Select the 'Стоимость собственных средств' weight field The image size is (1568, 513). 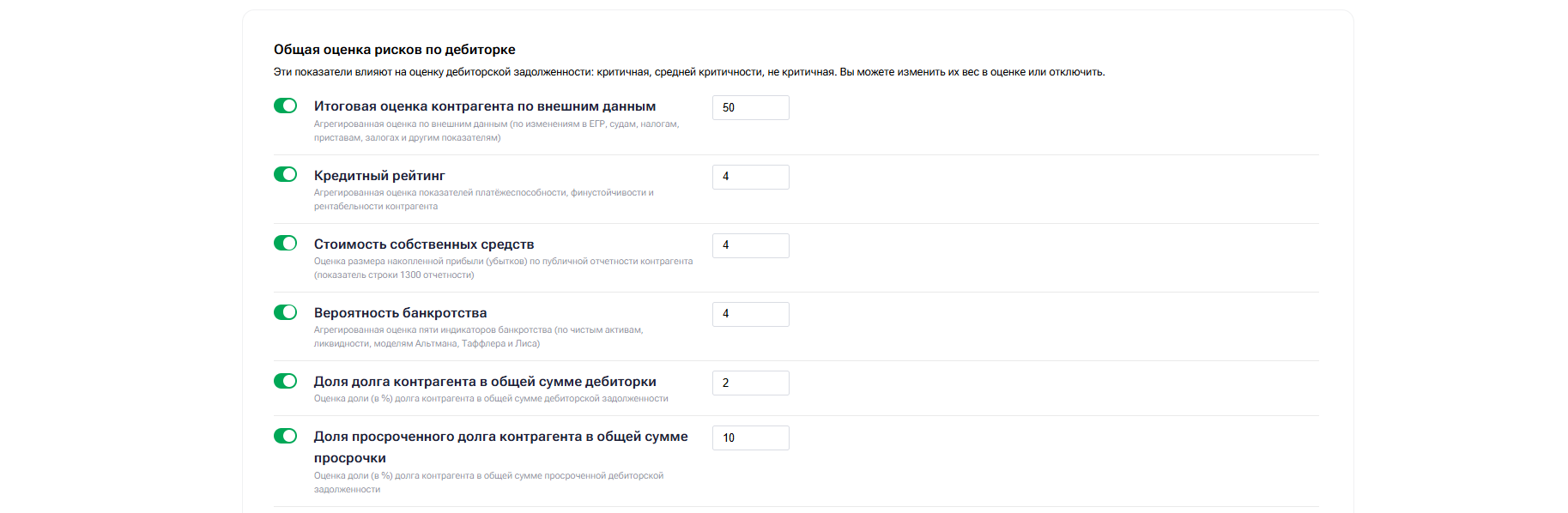pos(750,245)
